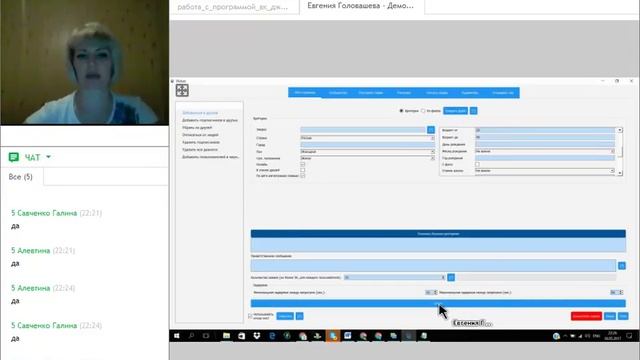This screenshot has width=640, height=360.
Task: Select Добавить пользователей в черный список item
Action: click(211, 157)
